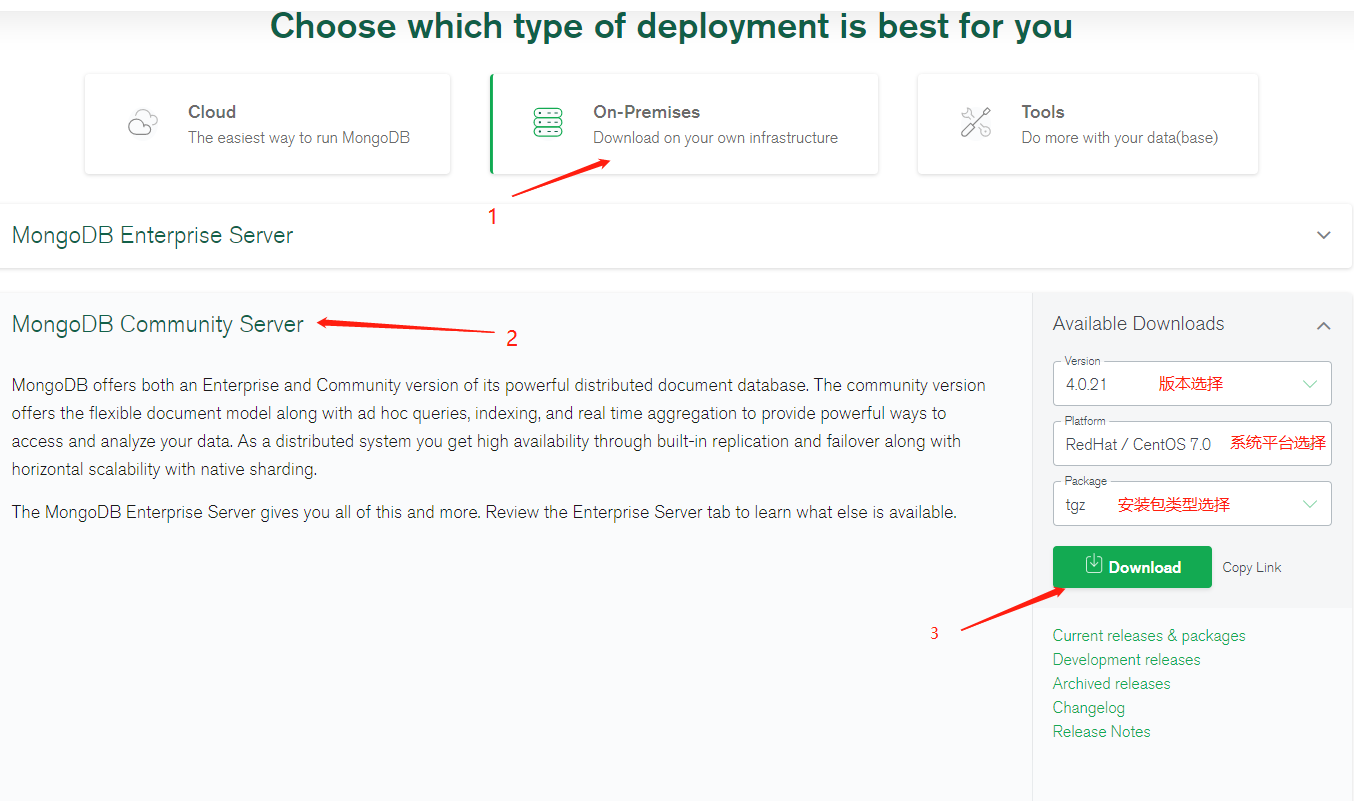Screen dimensions: 1354x801
Task: Click the server stack icon for On-Premises
Action: [x=548, y=123]
